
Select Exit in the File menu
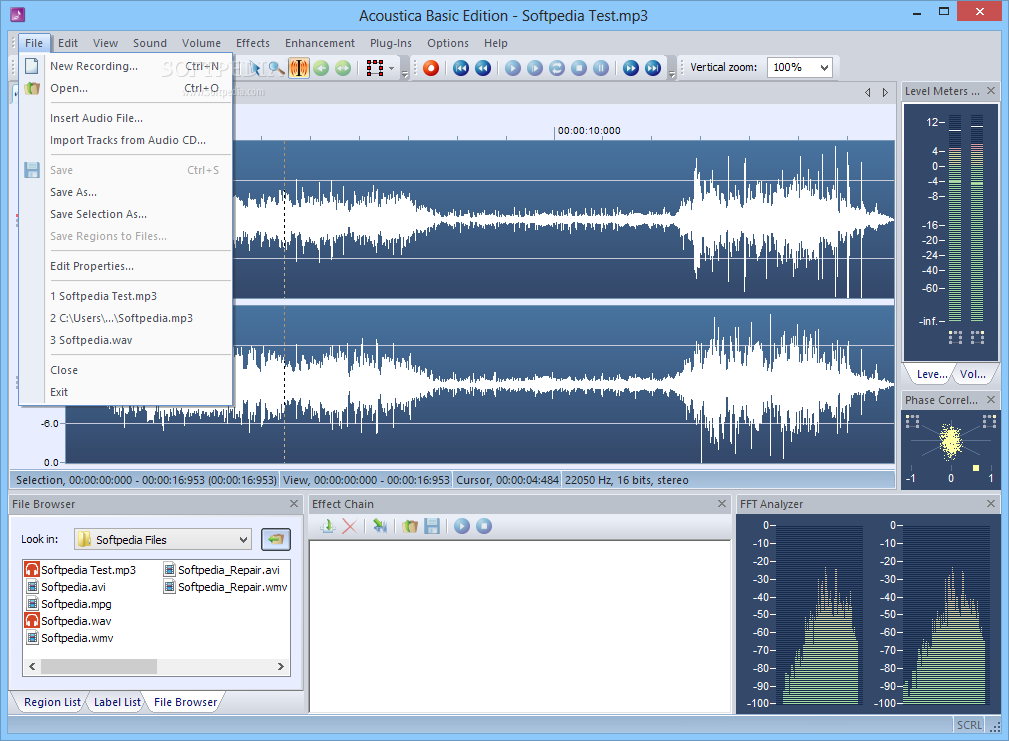[x=126, y=392]
